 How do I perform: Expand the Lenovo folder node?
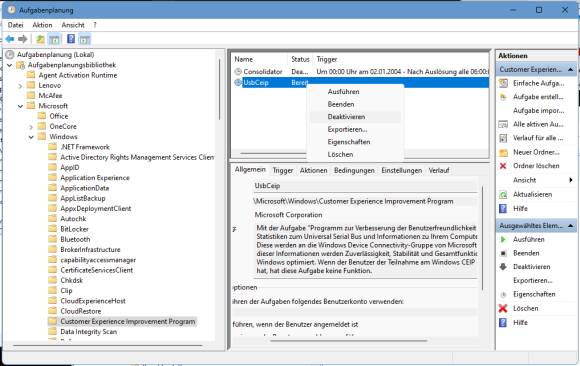20,85
